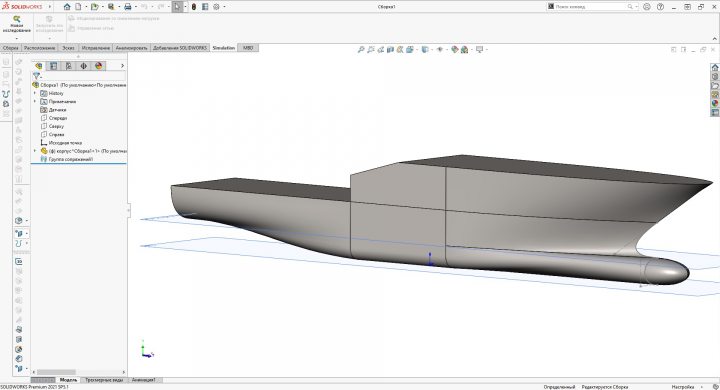Viewport: 720px width, 390px height.
Task: Click the Новое исследование button
Action: point(17,24)
